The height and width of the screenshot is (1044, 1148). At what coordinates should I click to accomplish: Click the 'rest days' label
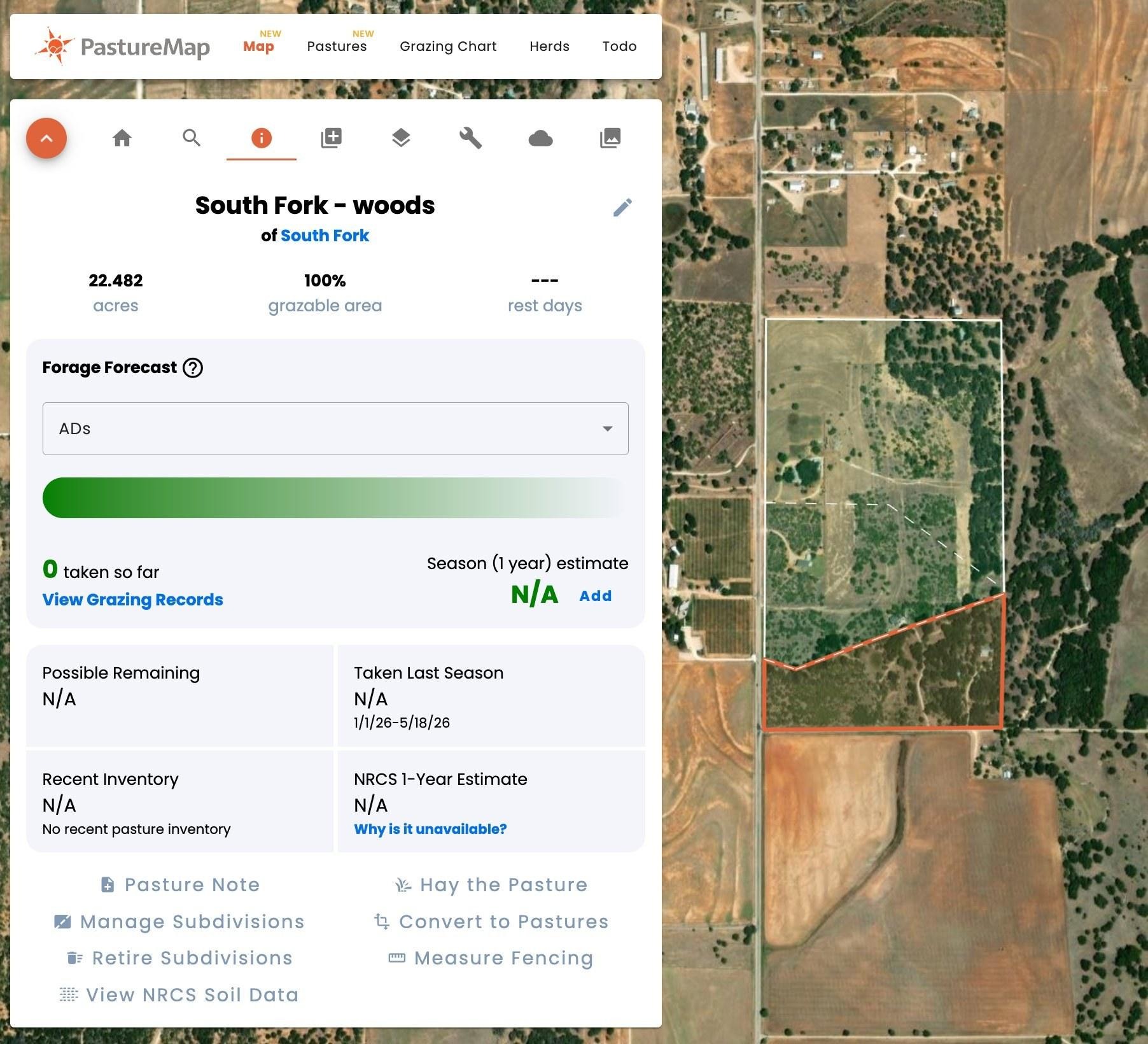(545, 306)
